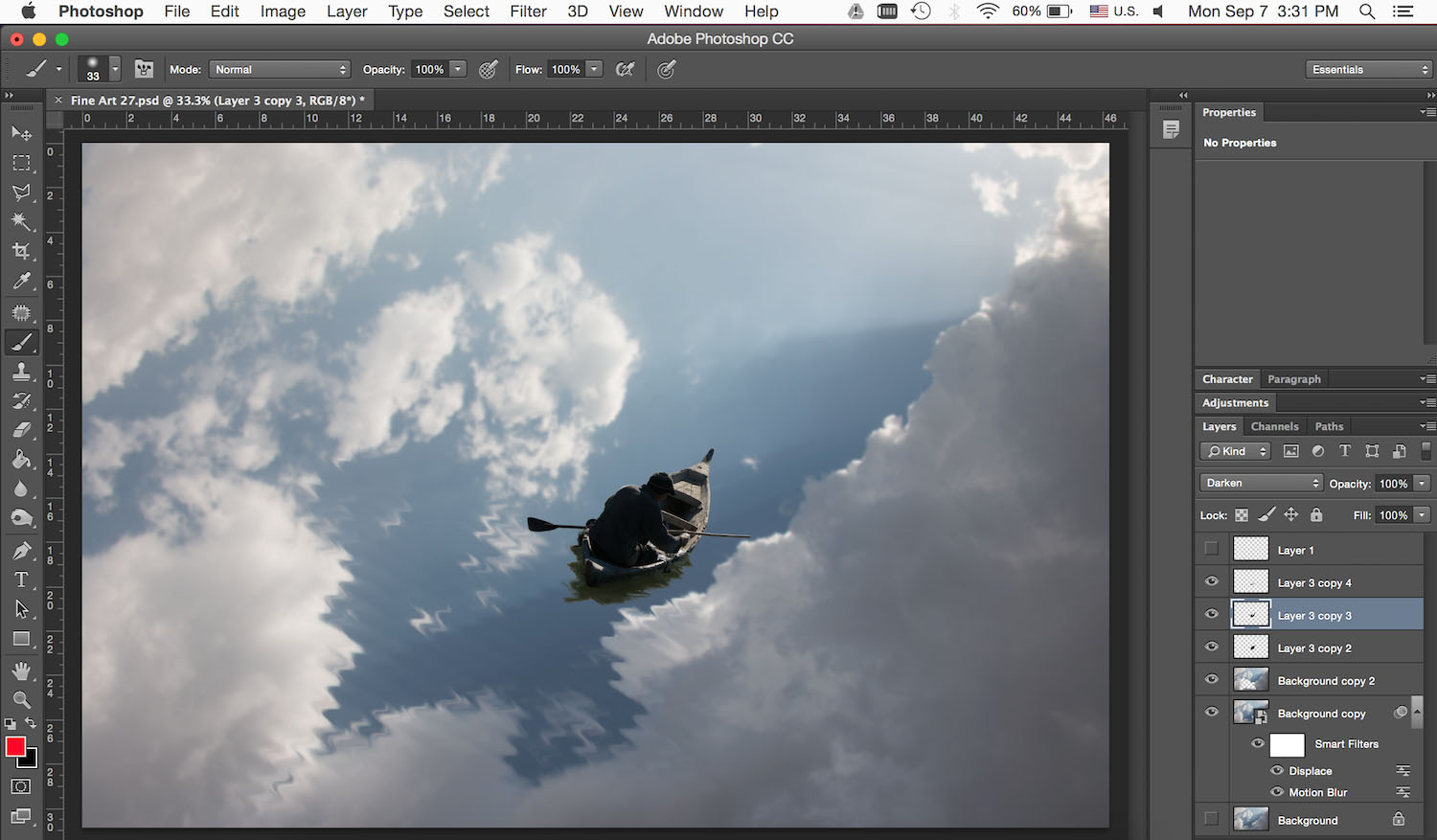
Task: Open brush Mode dropdown (Normal)
Action: click(x=280, y=70)
